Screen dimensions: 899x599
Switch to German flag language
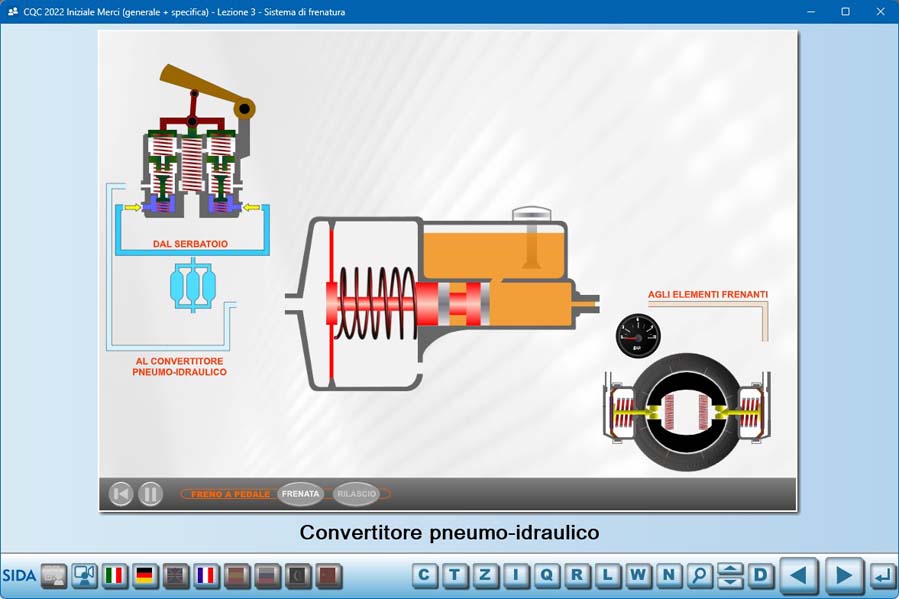pyautogui.click(x=145, y=575)
